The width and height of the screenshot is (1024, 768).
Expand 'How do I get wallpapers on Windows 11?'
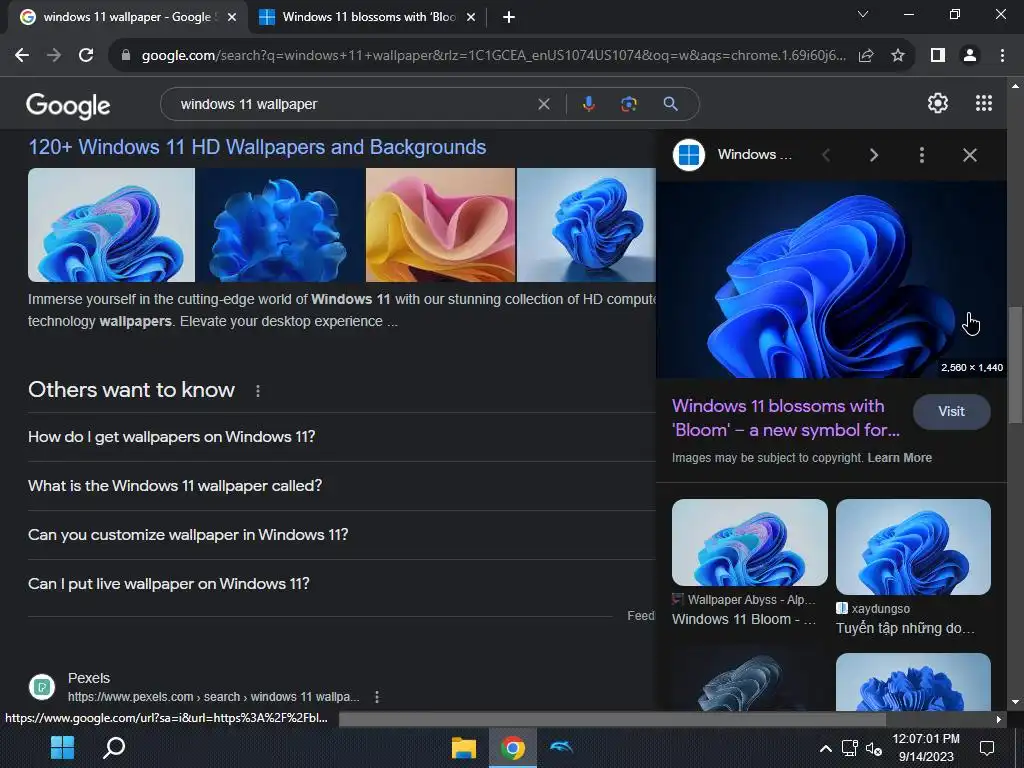pyautogui.click(x=342, y=437)
